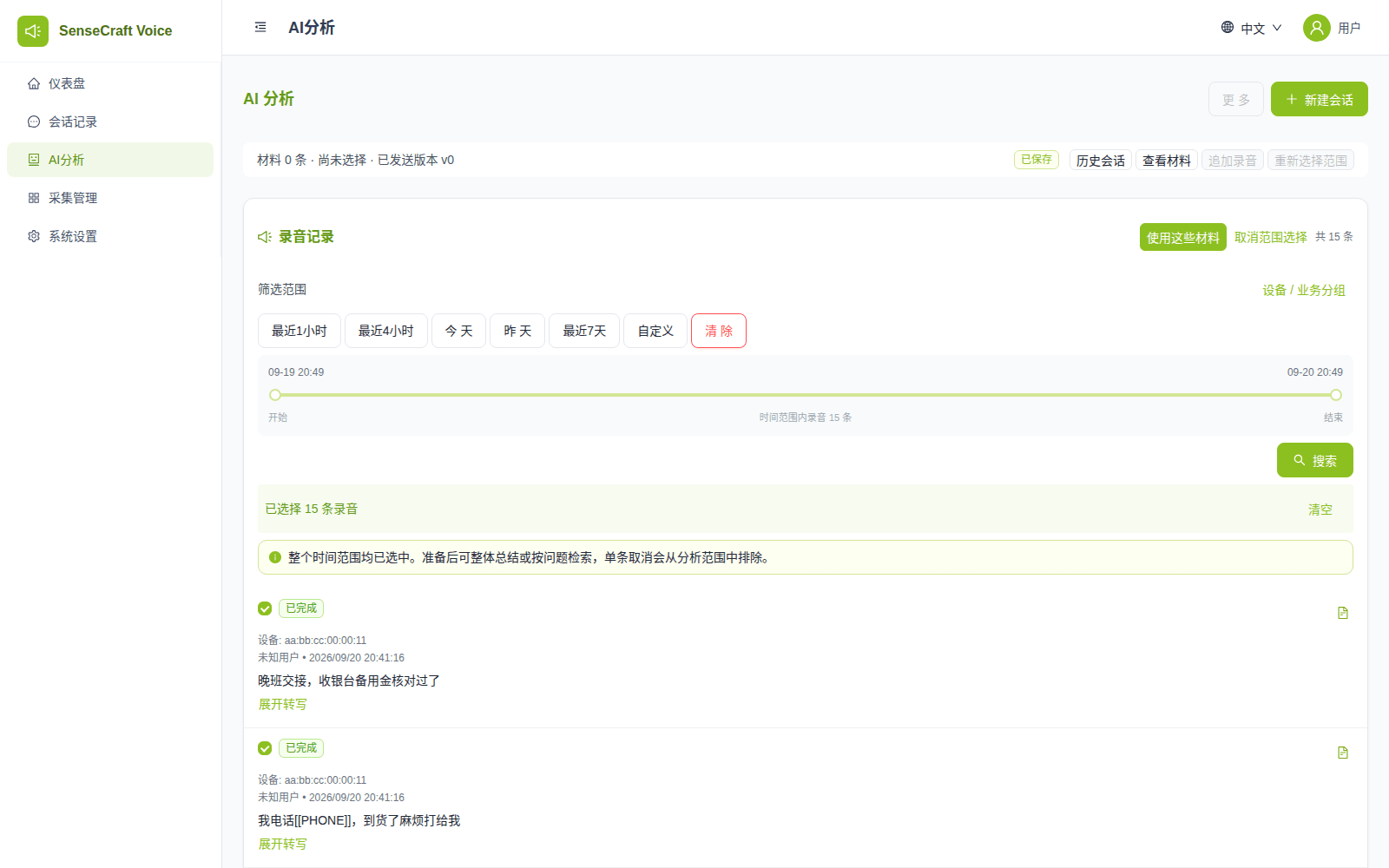Click the chat bubble icon beside 会话记录
This screenshot has height=868, width=1389.
(x=34, y=122)
